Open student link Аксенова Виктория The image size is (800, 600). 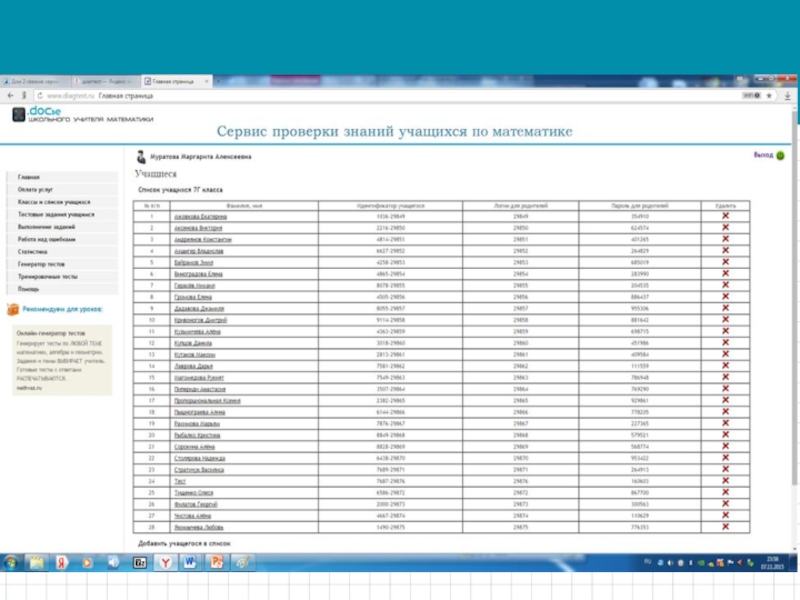pos(198,228)
